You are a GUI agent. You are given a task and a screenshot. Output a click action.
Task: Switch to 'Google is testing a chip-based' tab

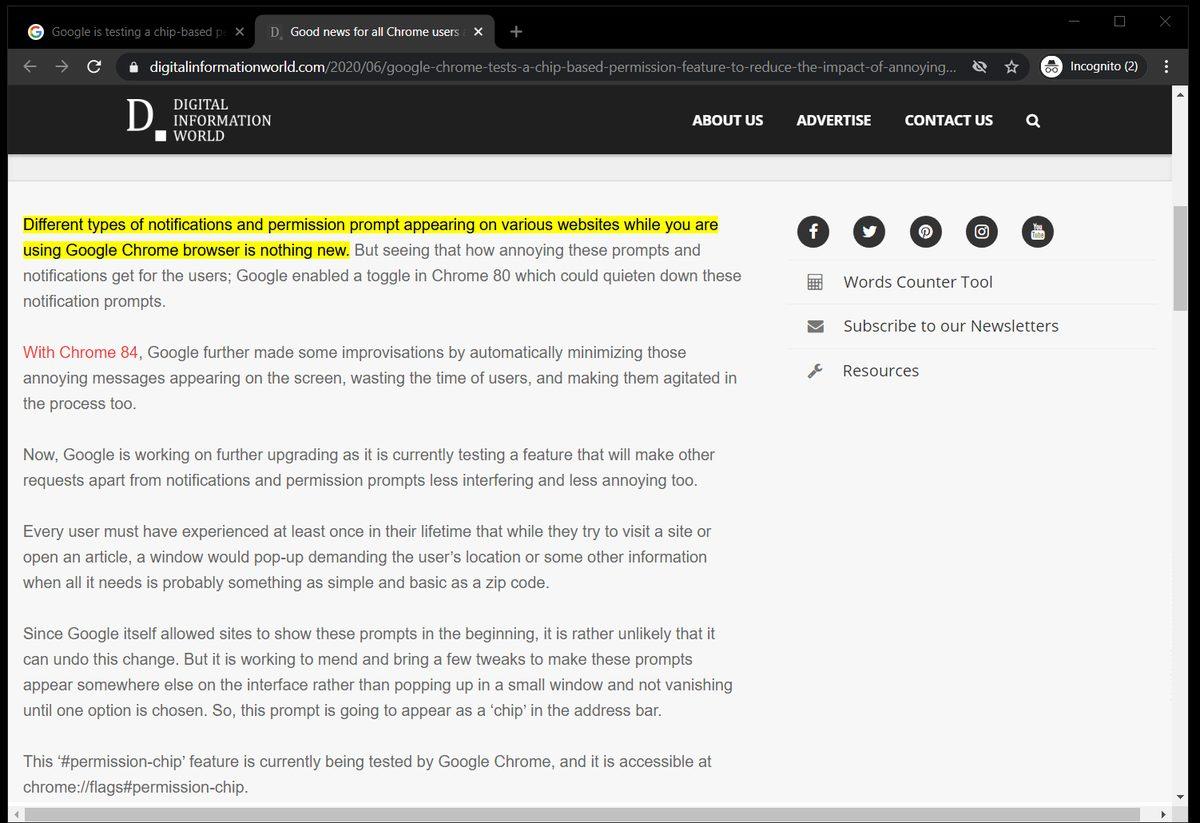coord(130,32)
